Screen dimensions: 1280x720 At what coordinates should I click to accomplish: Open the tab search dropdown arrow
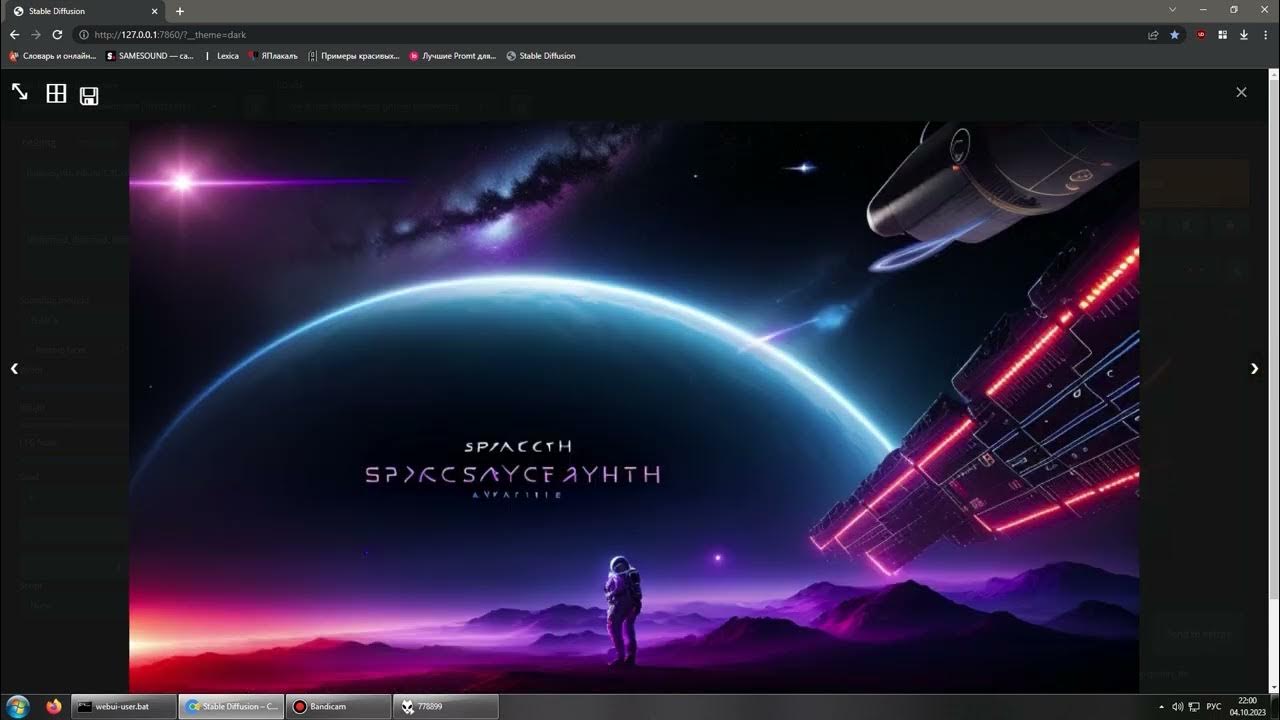point(1173,10)
